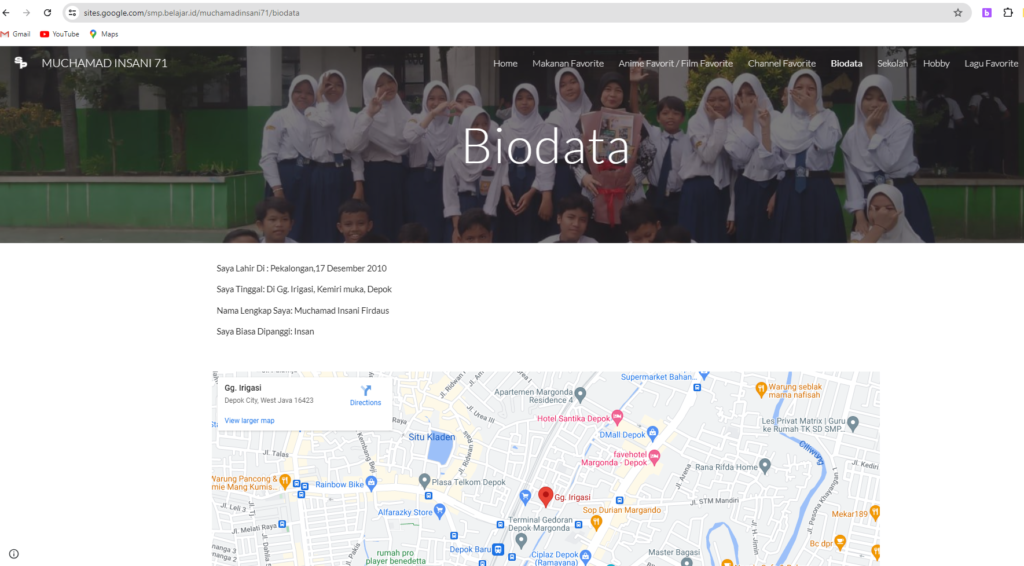Click the red Gg. Irigasi map pin
The width and height of the screenshot is (1024, 566).
[546, 496]
